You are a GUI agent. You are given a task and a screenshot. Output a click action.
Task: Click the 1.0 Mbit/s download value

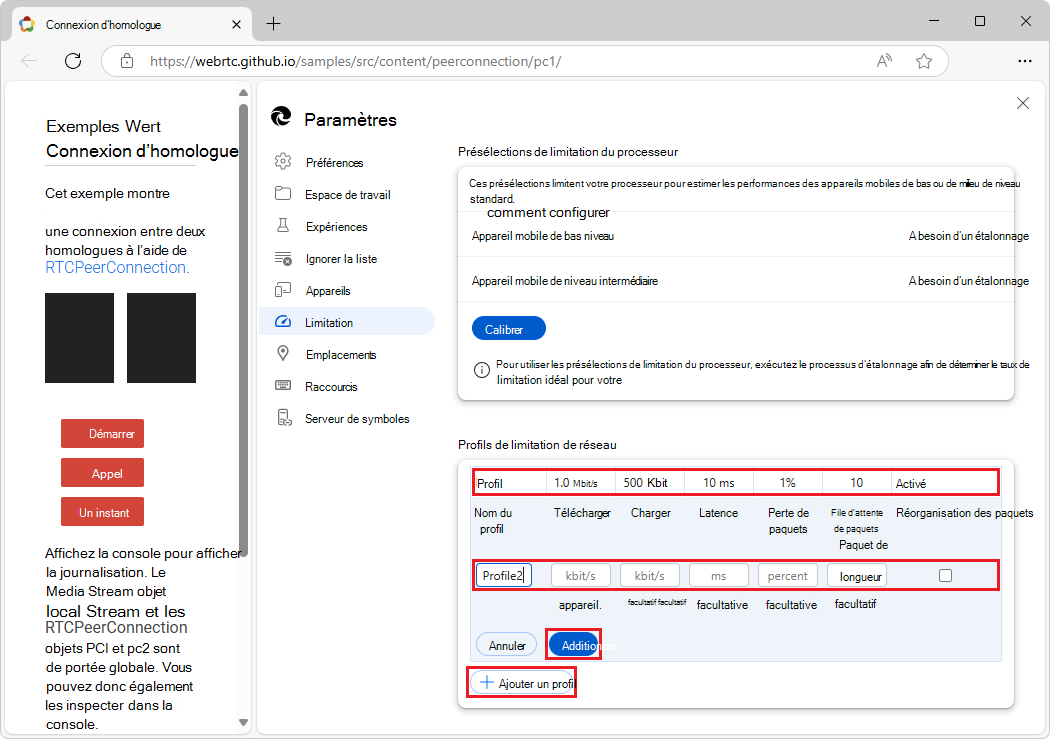575,483
